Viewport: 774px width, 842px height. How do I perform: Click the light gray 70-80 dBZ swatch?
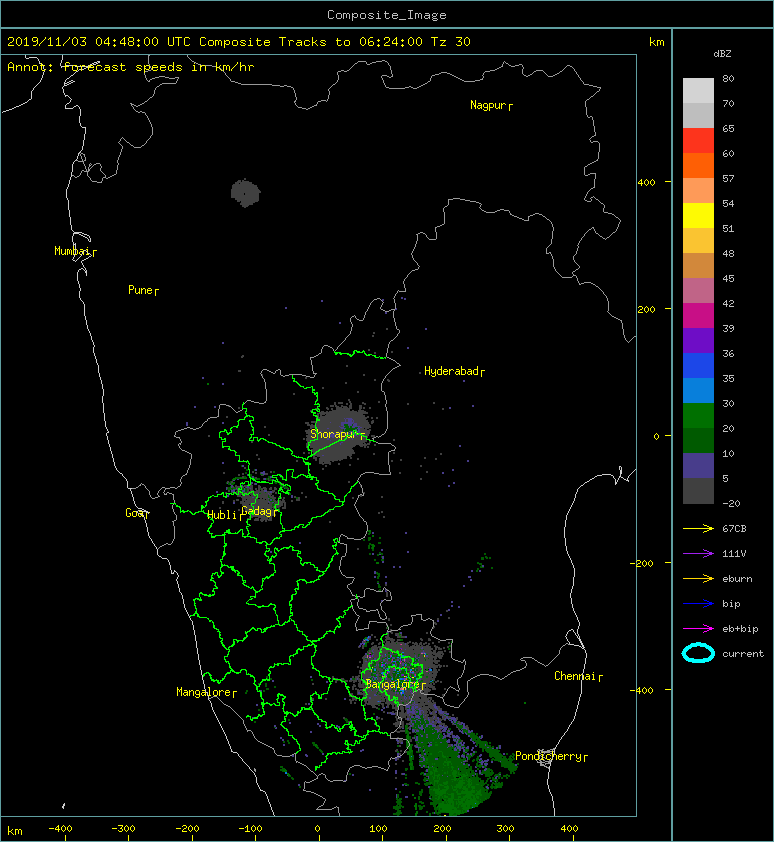tap(698, 90)
